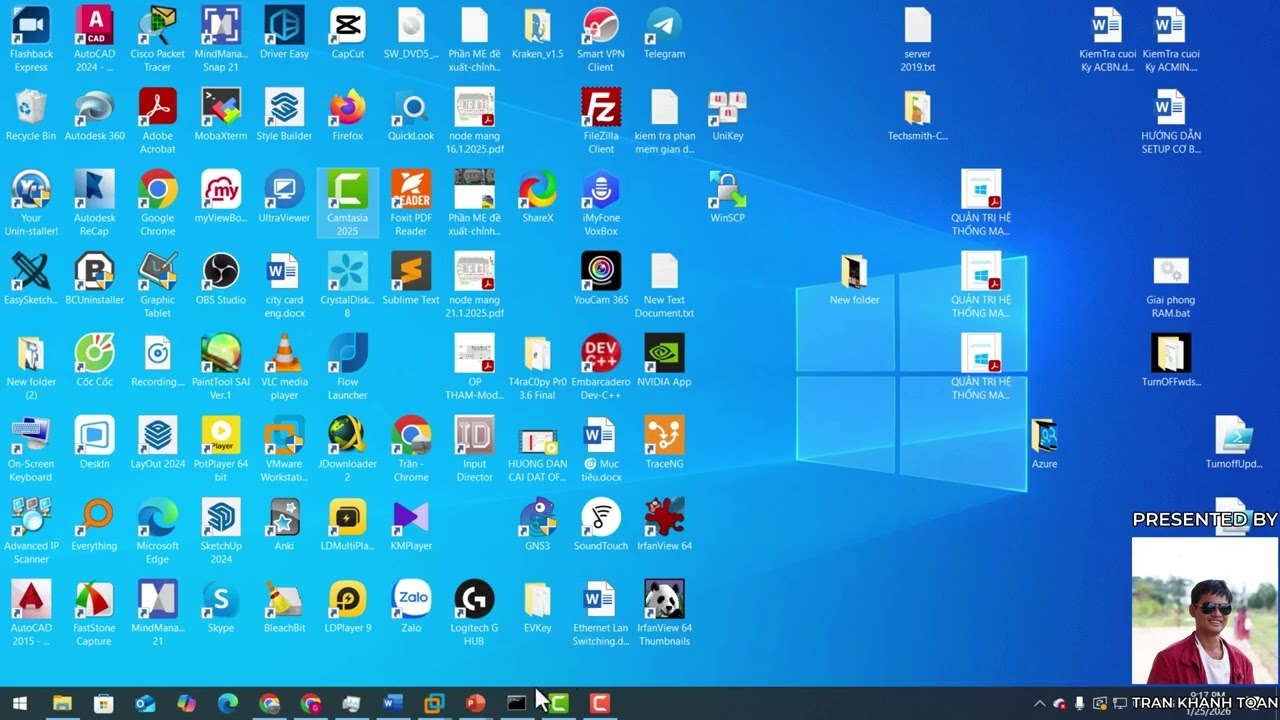Open Cisco Packet Tracer shortcut
Image resolution: width=1280 pixels, height=720 pixels.
click(x=157, y=40)
